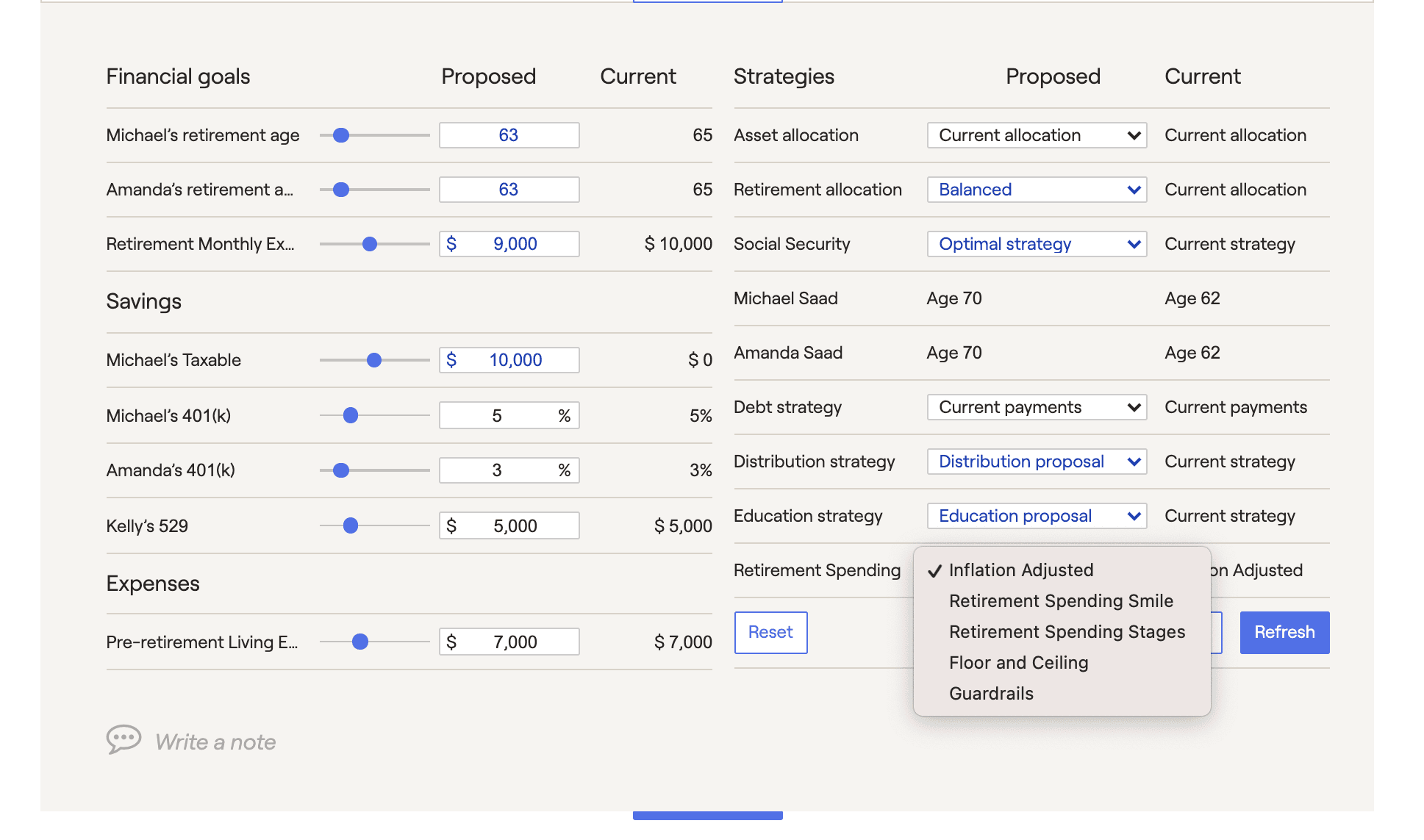Click the slider for Michael's retirement age

[341, 135]
